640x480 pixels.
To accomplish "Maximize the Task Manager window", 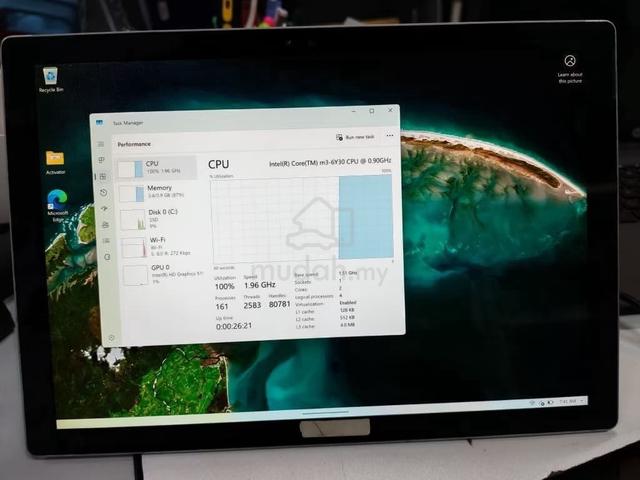I will (x=372, y=111).
